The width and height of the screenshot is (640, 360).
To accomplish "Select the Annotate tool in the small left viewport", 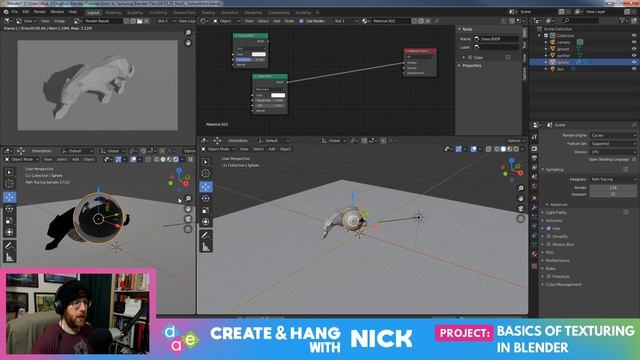I will click(x=9, y=246).
